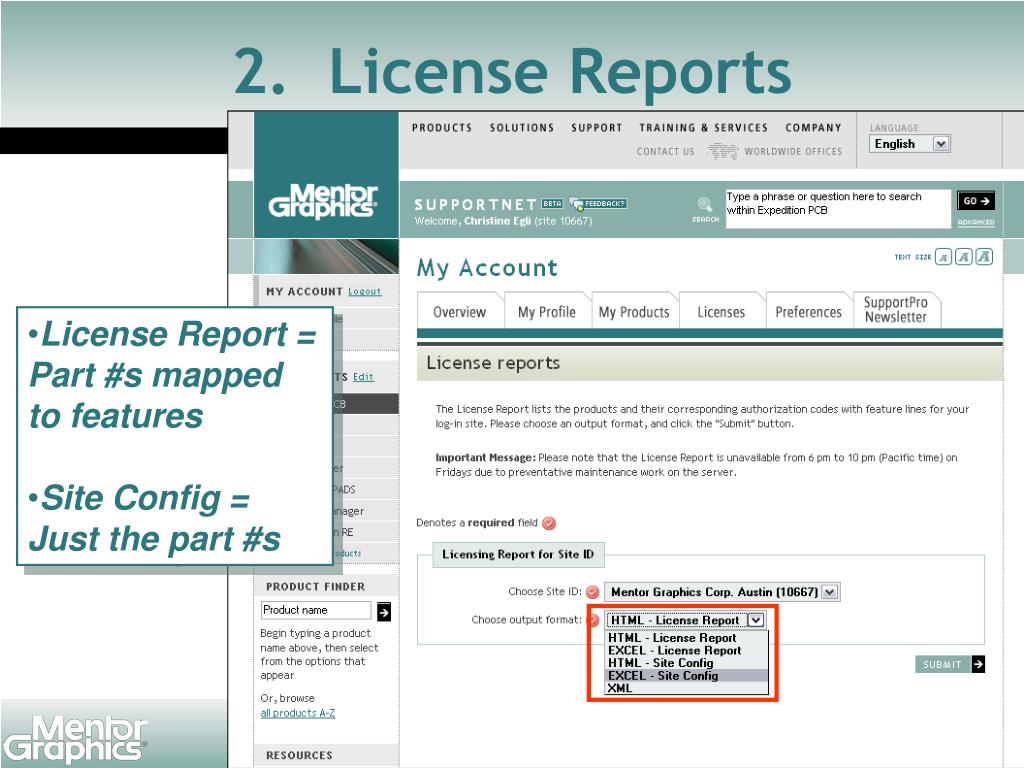Click the smallest text size icon
The height and width of the screenshot is (768, 1024).
pos(942,257)
